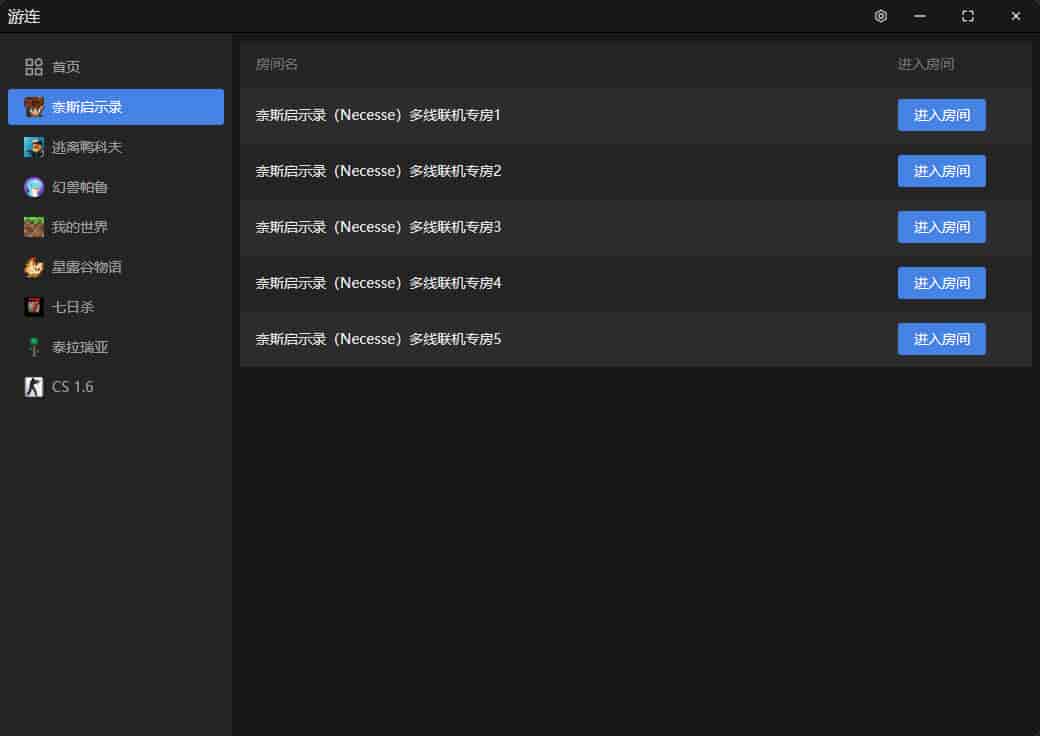Open 幻兽帕鲁 game rooms
The width and height of the screenshot is (1040, 736).
[x=80, y=187]
